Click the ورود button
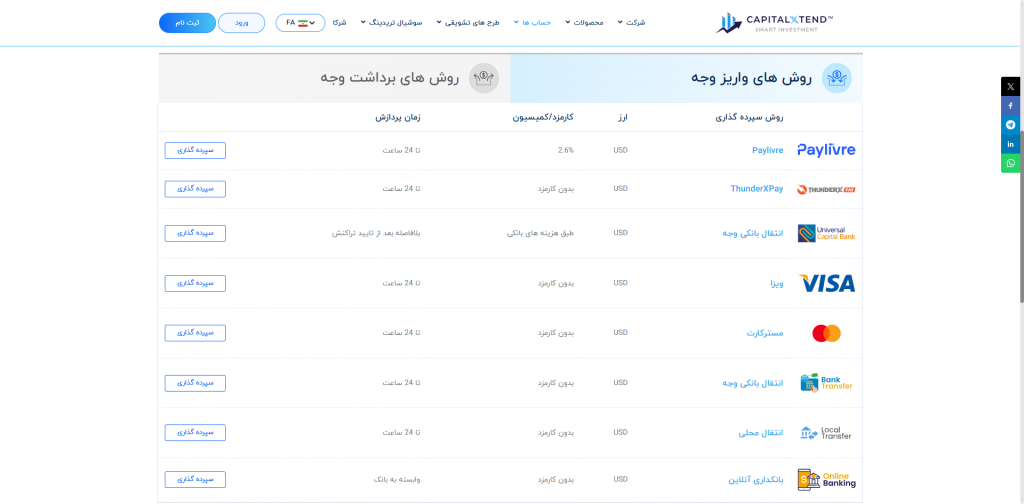The width and height of the screenshot is (1024, 504). (242, 23)
